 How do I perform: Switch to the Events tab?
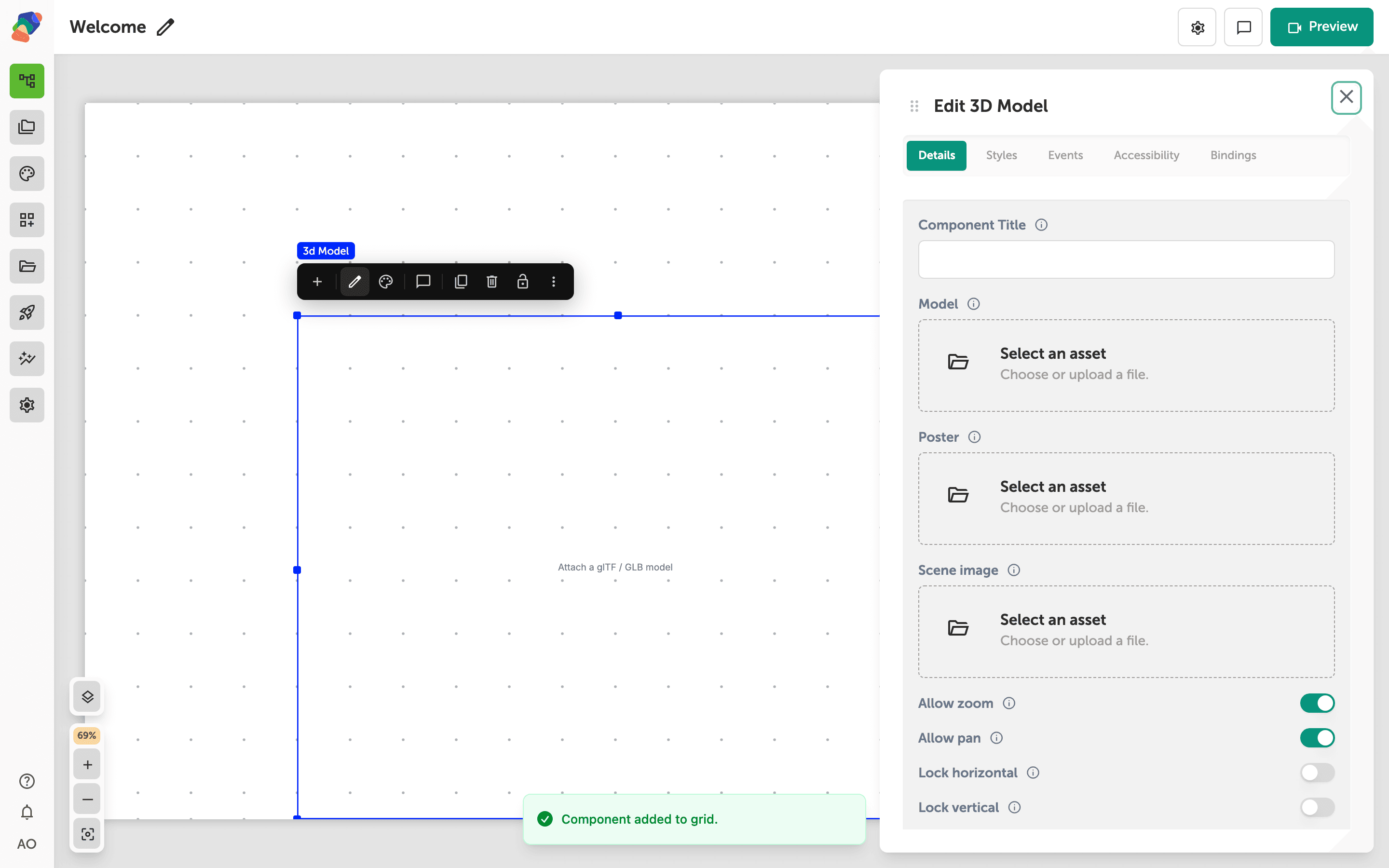coord(1065,156)
